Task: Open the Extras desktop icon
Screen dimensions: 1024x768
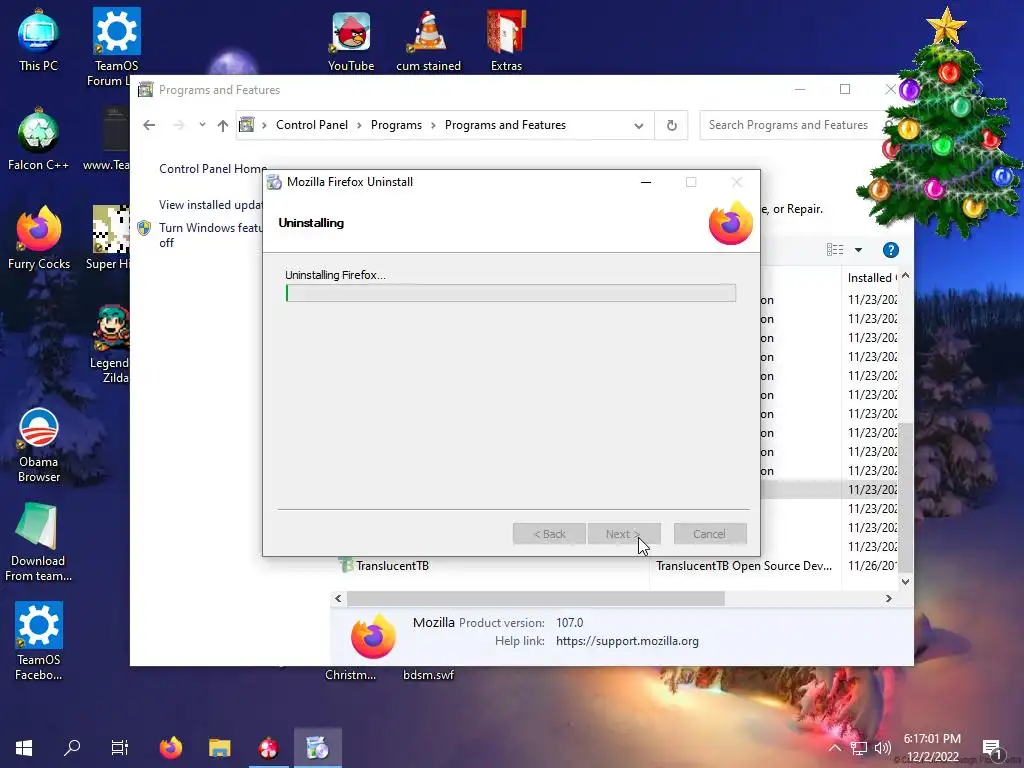Action: 506,41
